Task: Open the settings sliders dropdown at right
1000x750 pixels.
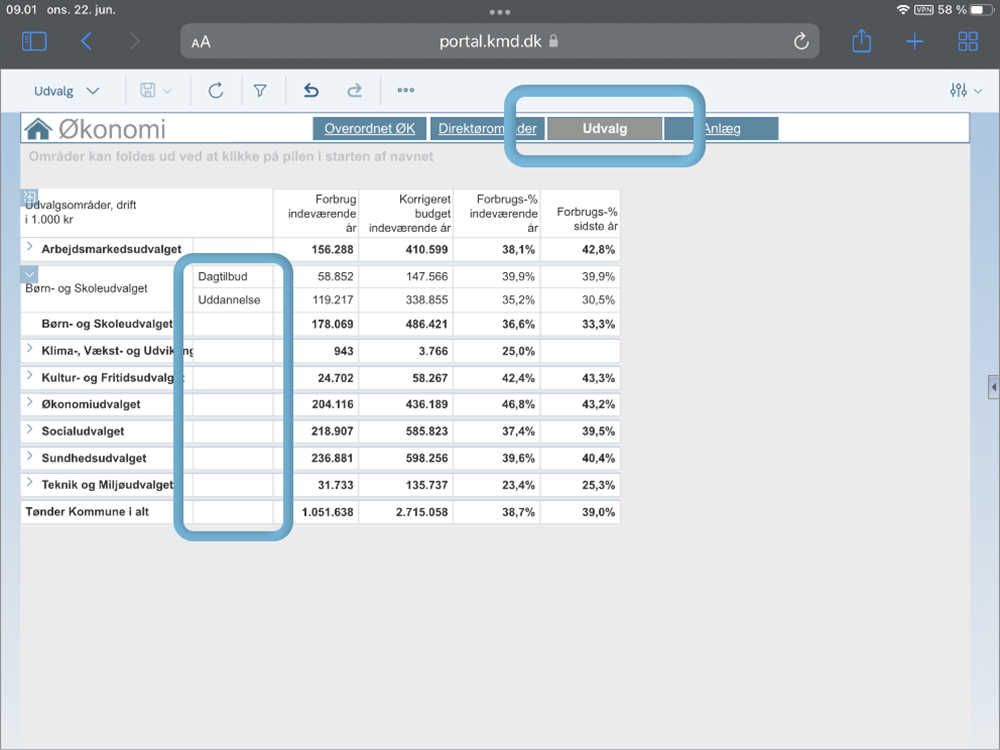Action: click(x=965, y=91)
